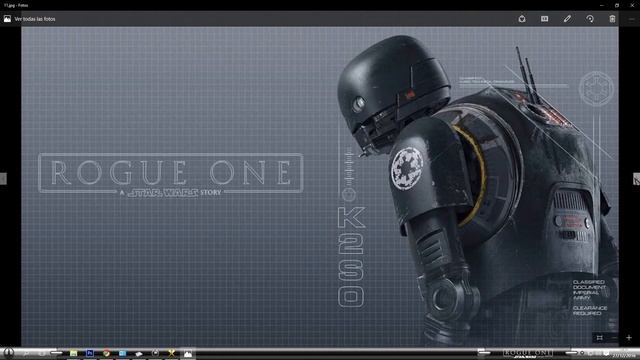The width and height of the screenshot is (640, 360).
Task: Restore down the Photos window
Action: tap(617, 5)
